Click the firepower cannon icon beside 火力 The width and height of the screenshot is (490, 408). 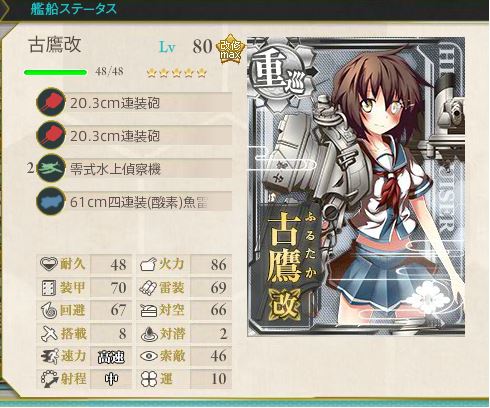pos(148,265)
